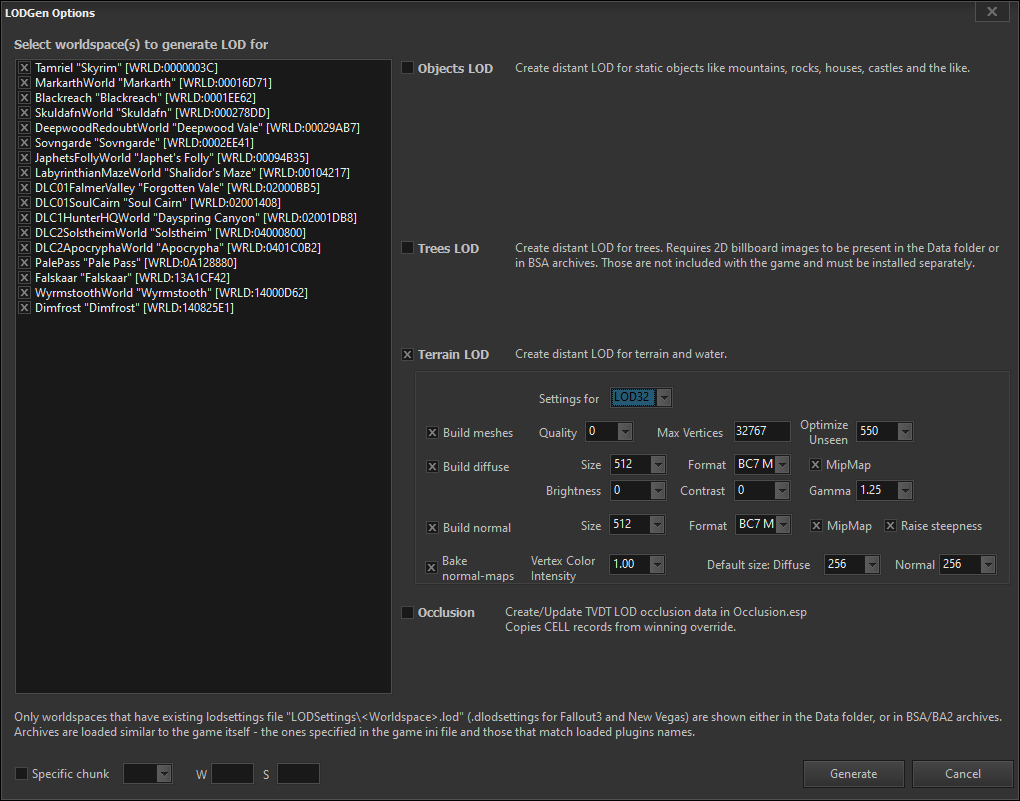Select the DLC2SolstheimWorld [WRLD:04000800] row text
Viewport: 1020px width, 801px height.
coord(170,232)
